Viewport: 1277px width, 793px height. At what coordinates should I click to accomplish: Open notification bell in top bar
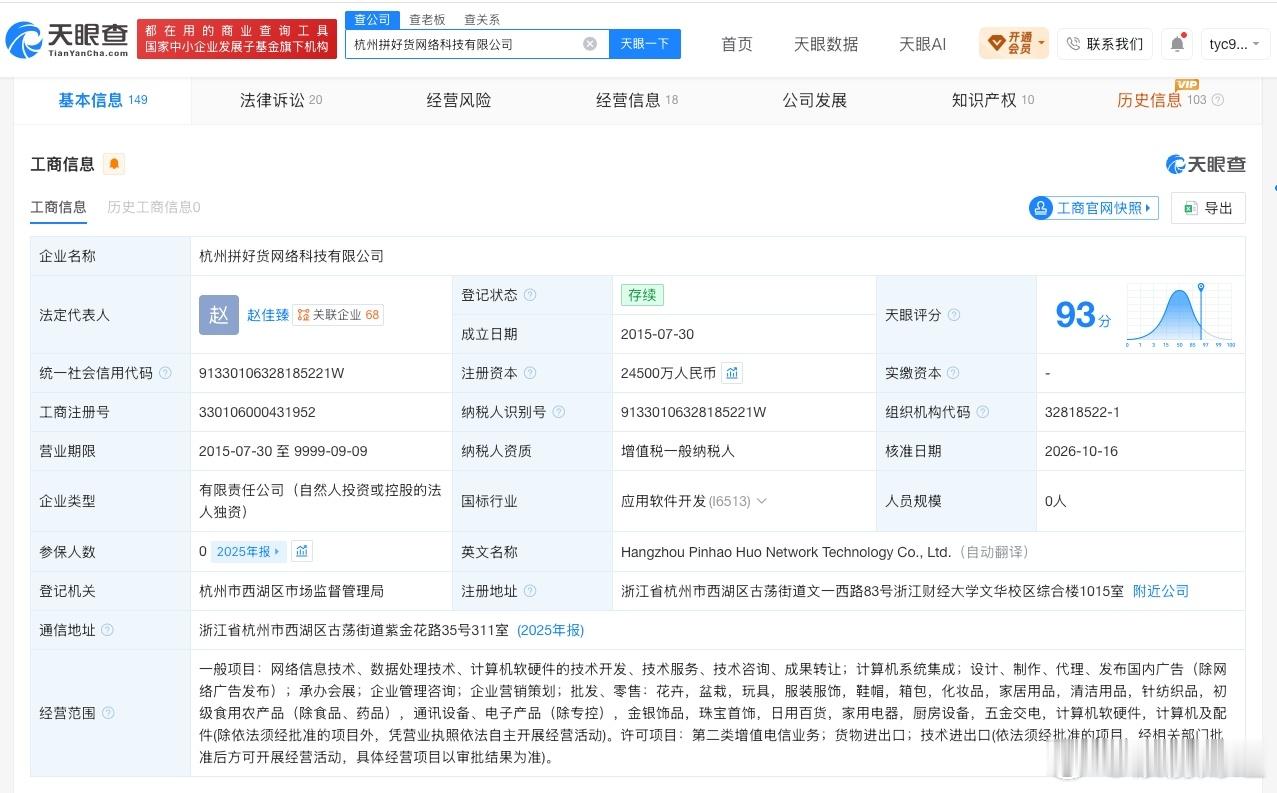pyautogui.click(x=1177, y=44)
